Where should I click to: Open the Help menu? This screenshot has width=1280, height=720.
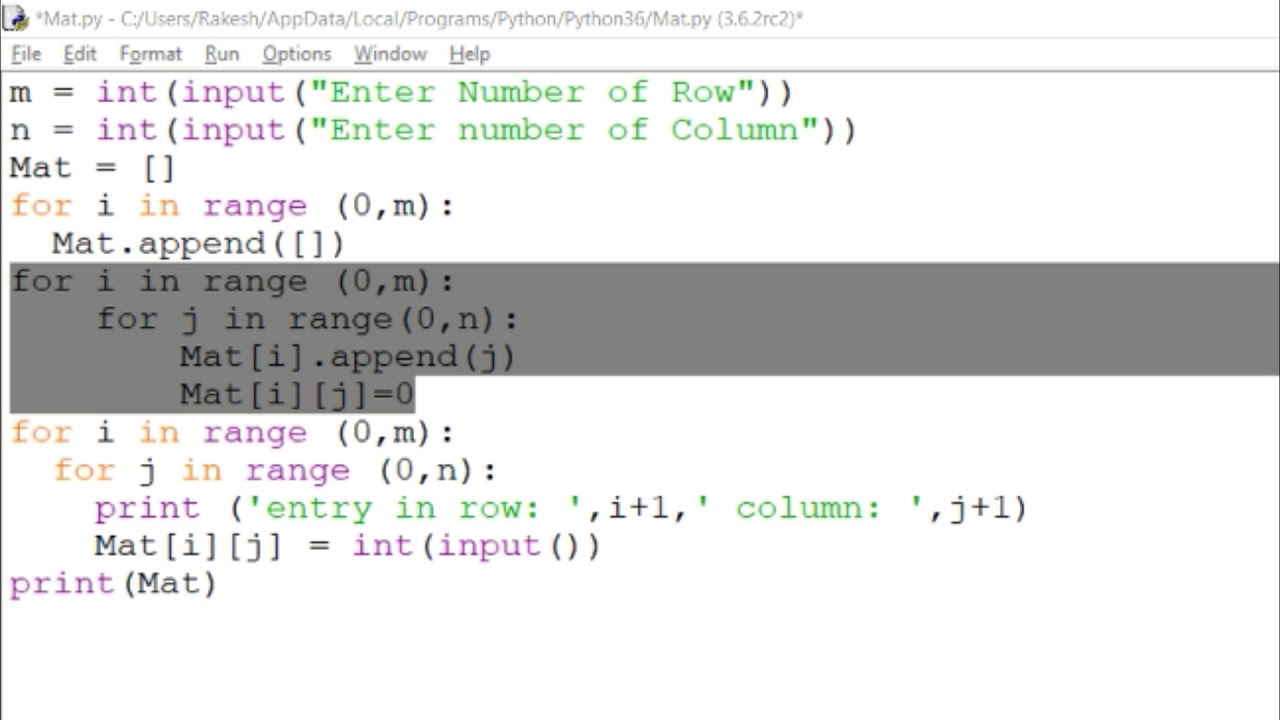(469, 54)
